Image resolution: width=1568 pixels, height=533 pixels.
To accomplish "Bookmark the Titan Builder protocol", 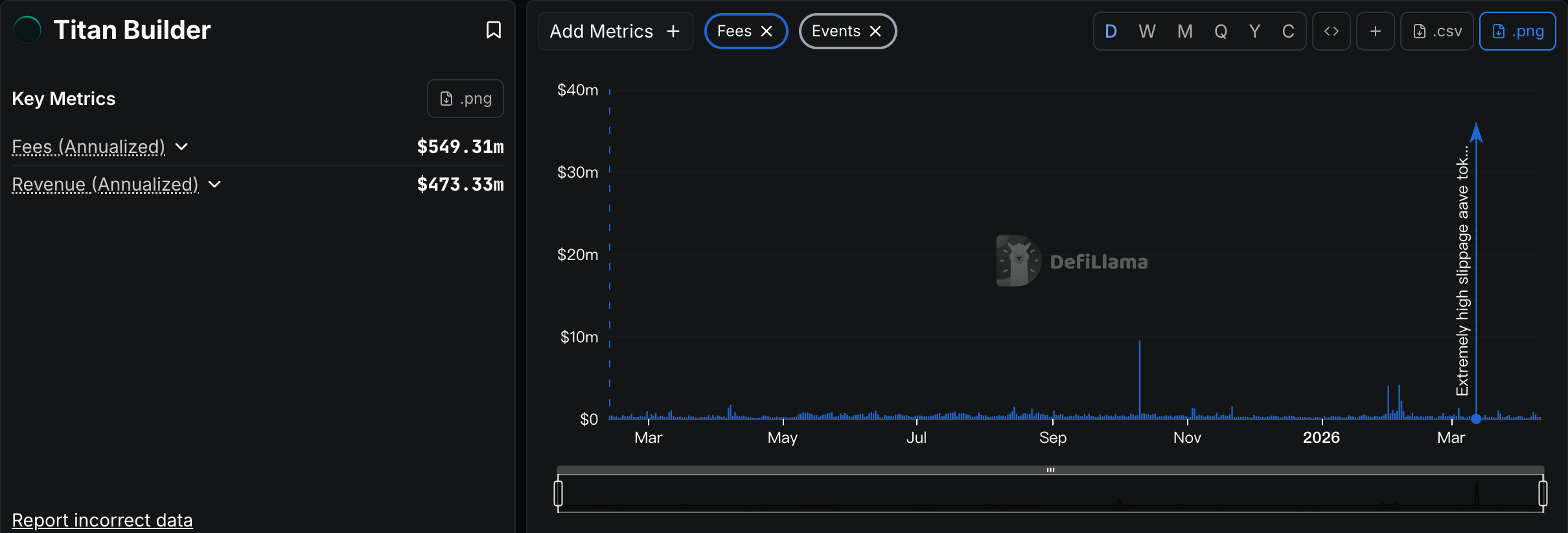I will pos(493,30).
